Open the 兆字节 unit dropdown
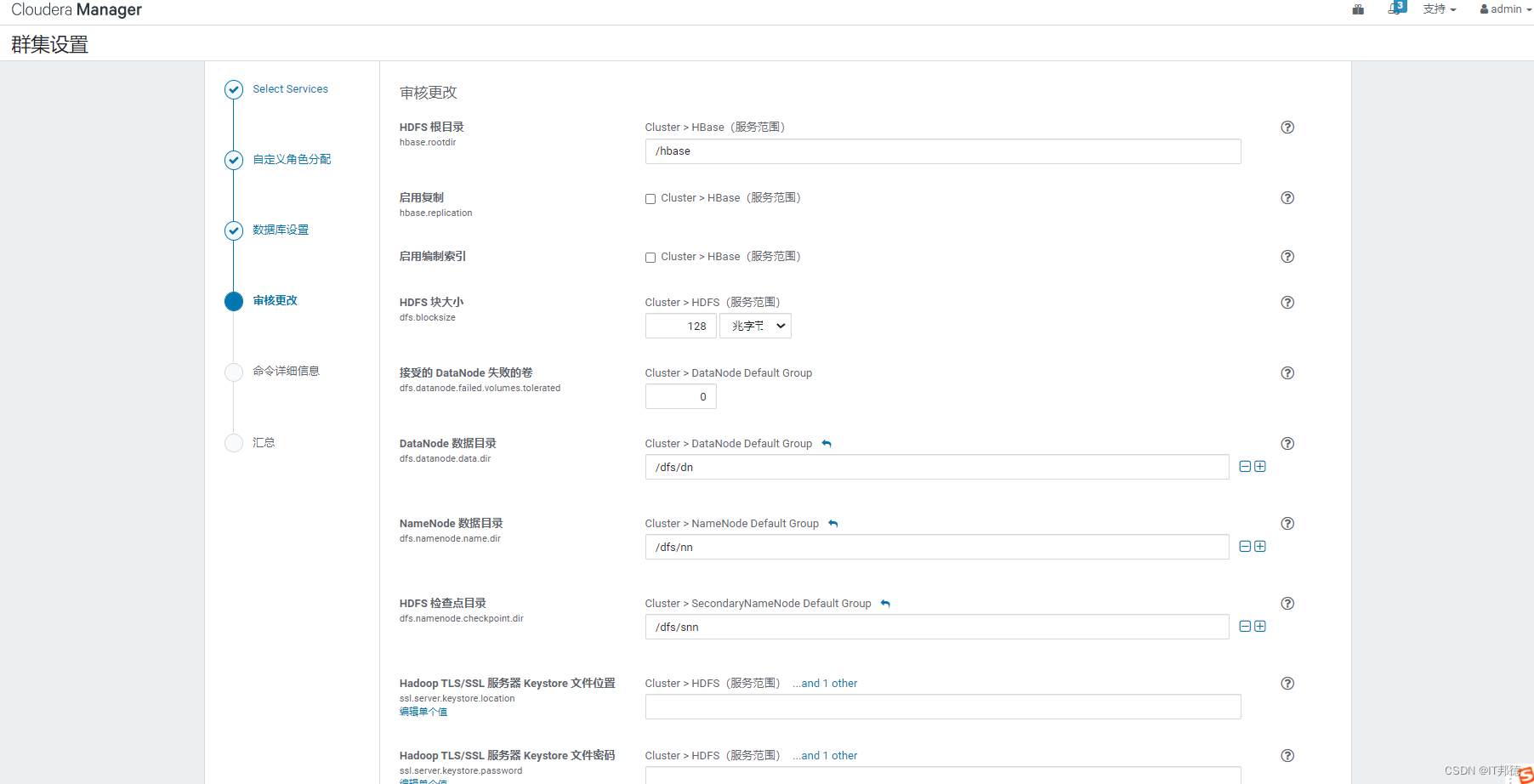 coord(755,326)
